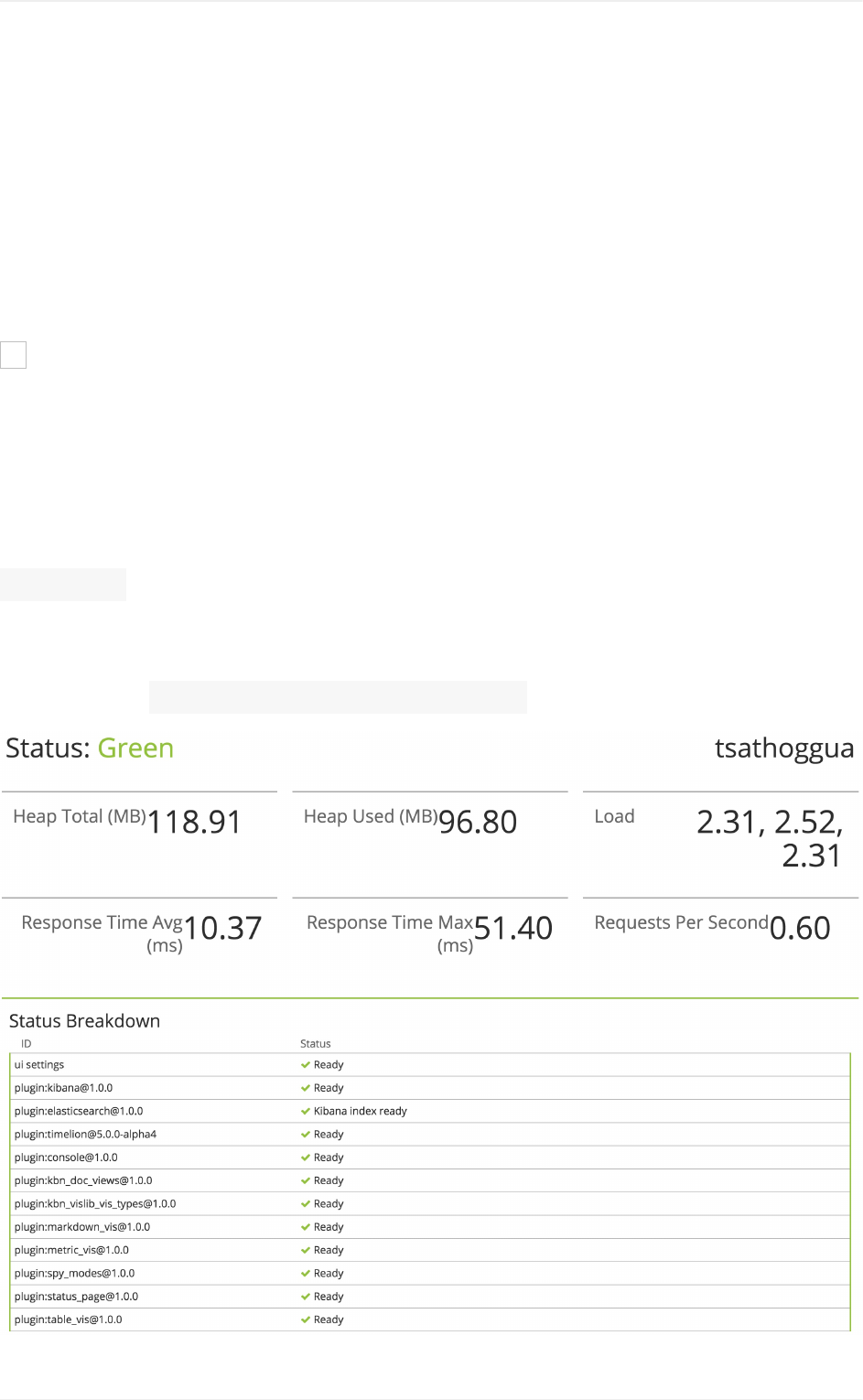The image size is (863, 1400).
Task: Click the check icon beside plugin:kibana@1.0.0
Action: 306,1088
